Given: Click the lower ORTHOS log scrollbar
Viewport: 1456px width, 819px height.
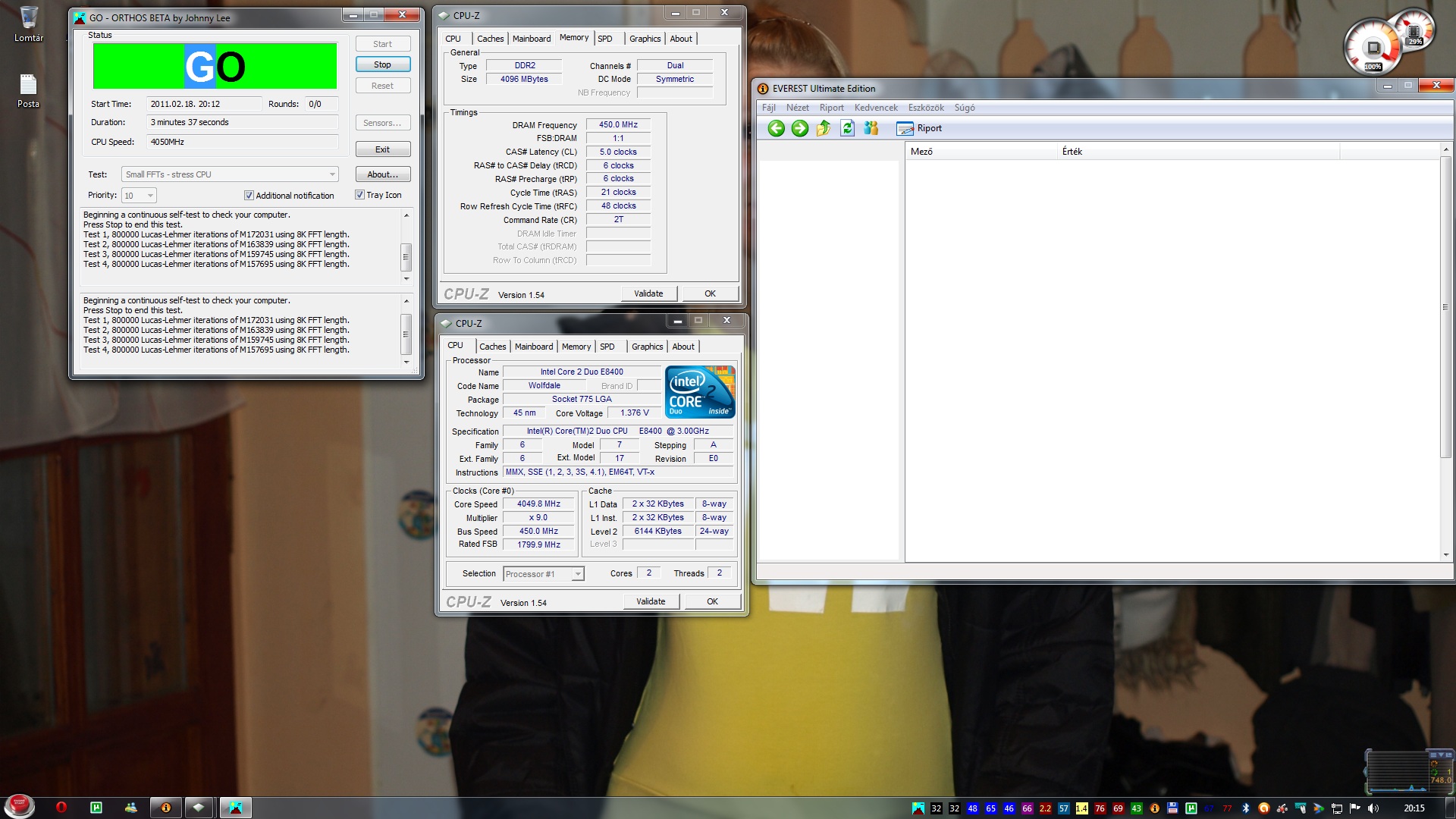Looking at the screenshot, I should point(406,331).
